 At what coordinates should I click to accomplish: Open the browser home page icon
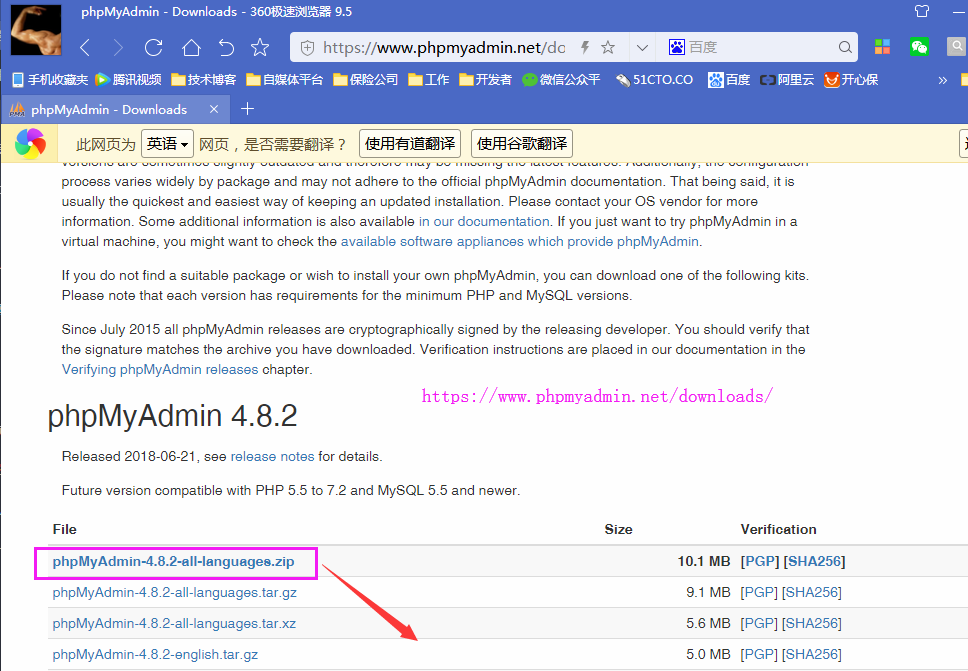tap(191, 48)
